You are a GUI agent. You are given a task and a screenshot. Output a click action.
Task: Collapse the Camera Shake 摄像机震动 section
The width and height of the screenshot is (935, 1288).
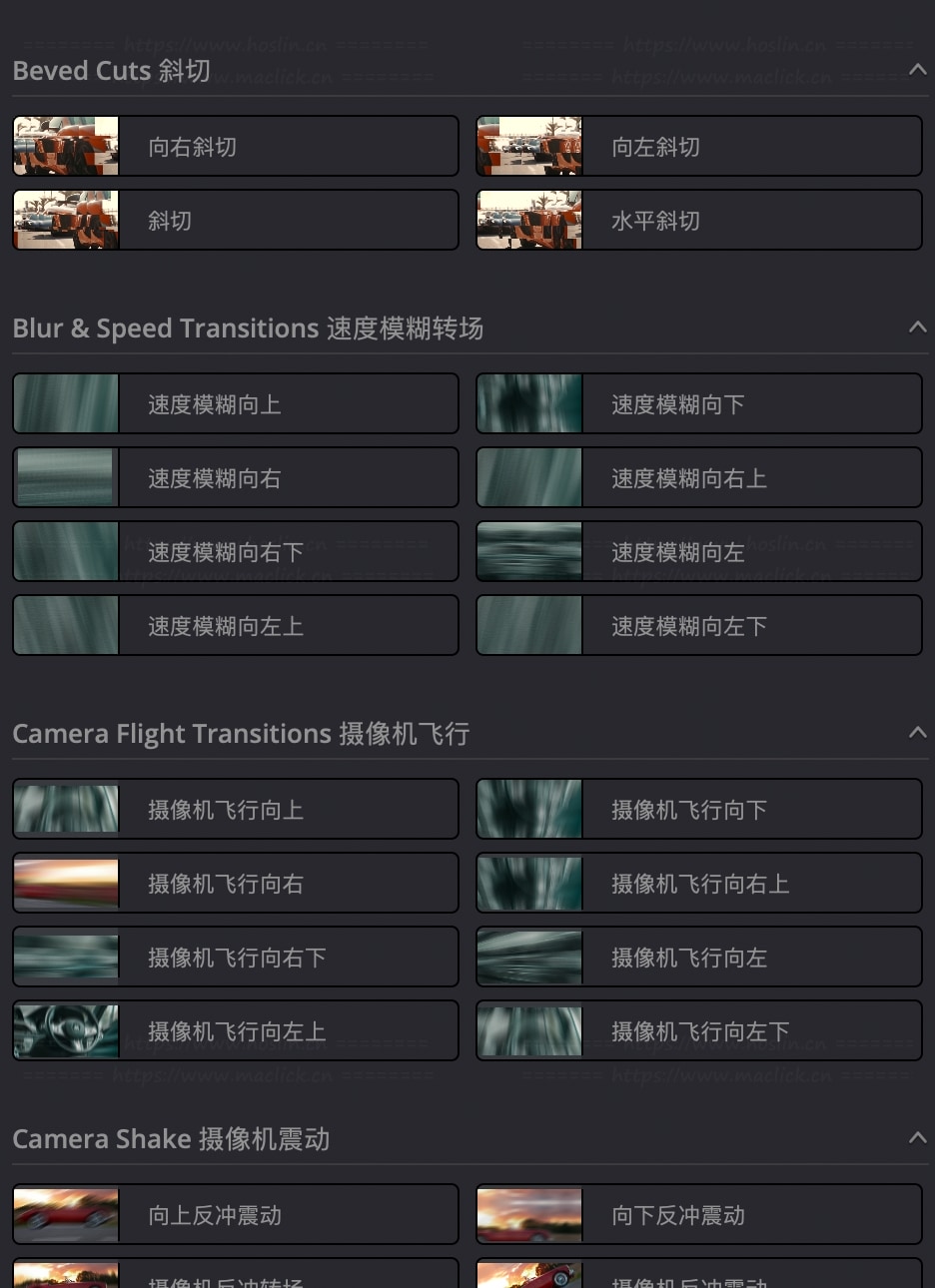click(917, 1138)
